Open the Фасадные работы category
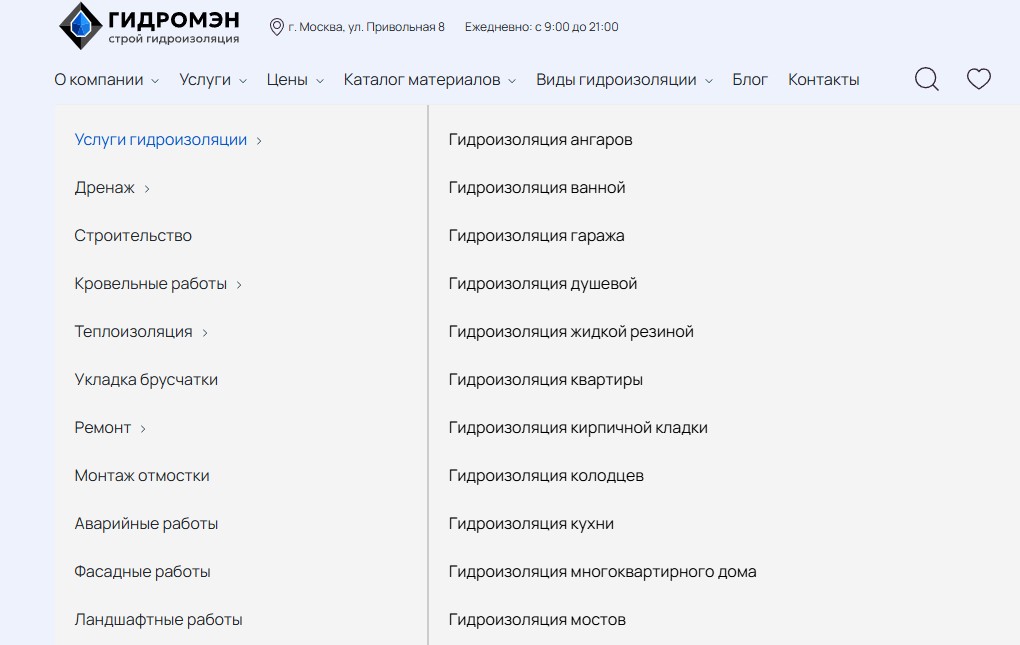The height and width of the screenshot is (645, 1020). 142,572
